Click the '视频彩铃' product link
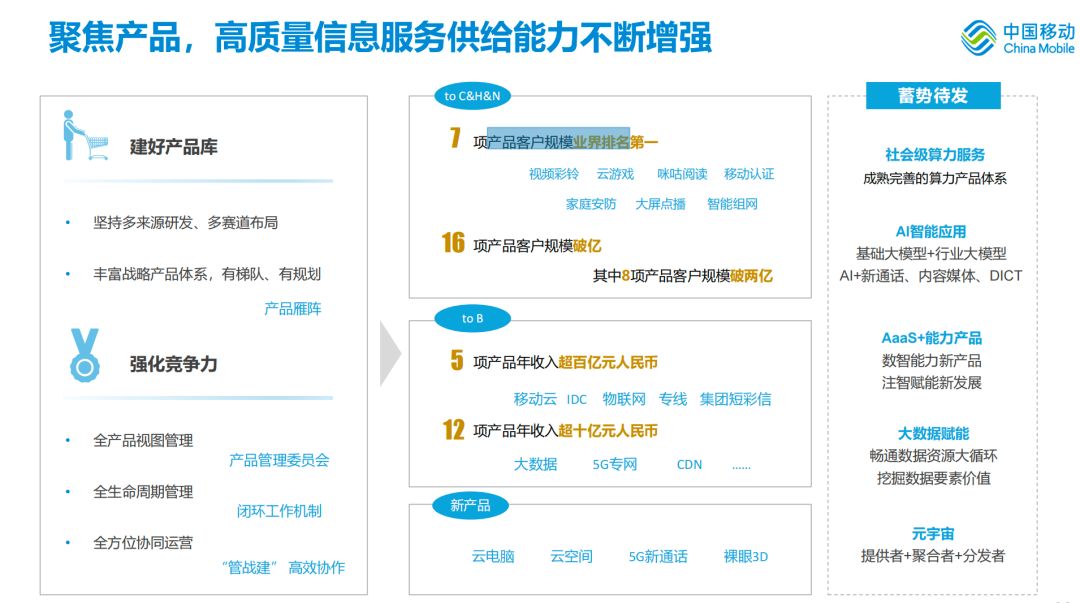Screen dimensions: 1080x603 553,174
